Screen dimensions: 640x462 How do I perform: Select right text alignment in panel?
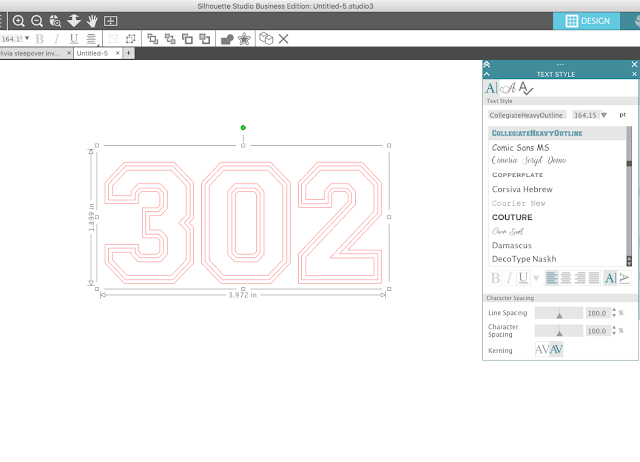tap(580, 278)
